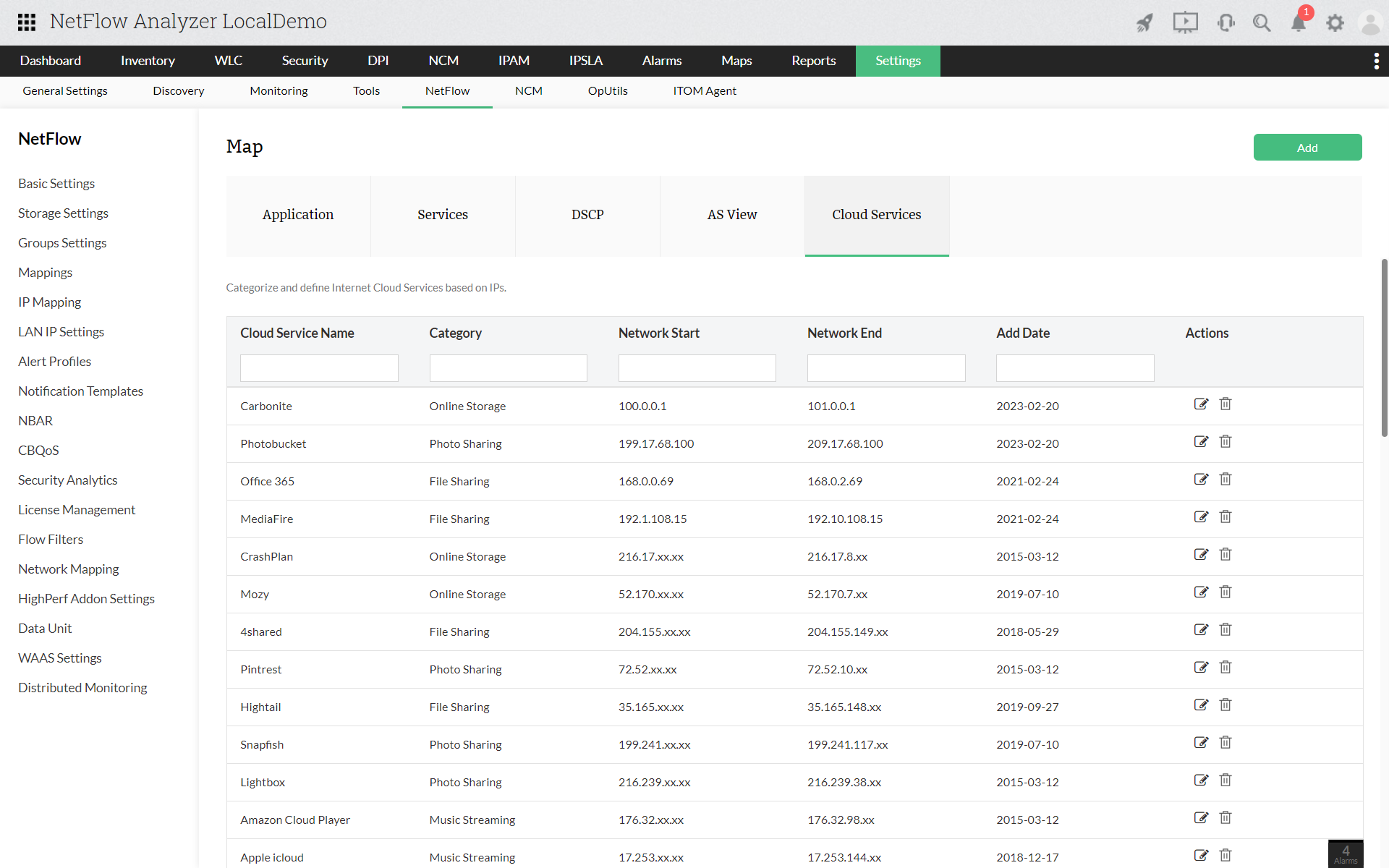Image resolution: width=1389 pixels, height=868 pixels.
Task: Delete the Mozy cloud service row
Action: pos(1226,592)
